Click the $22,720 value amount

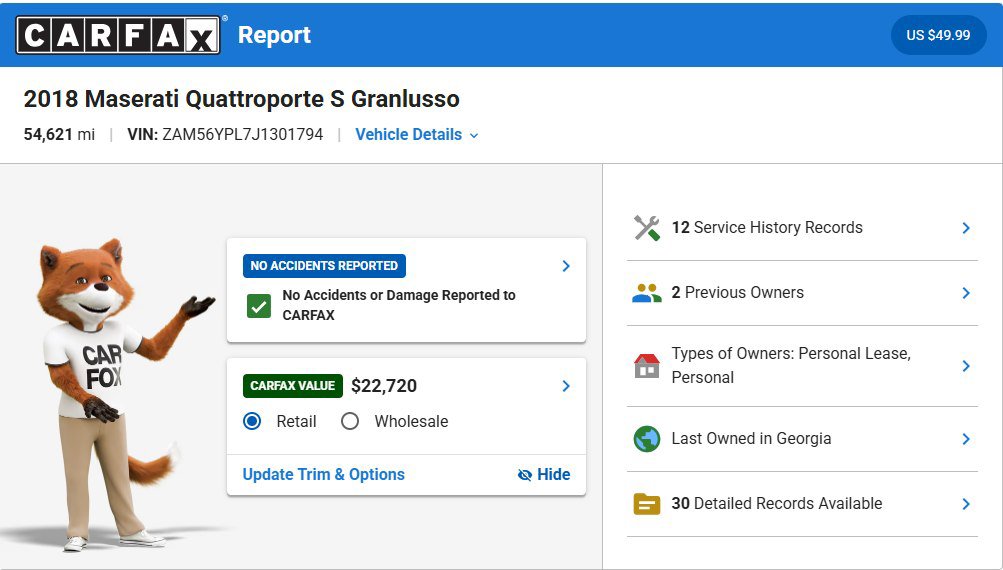(x=384, y=386)
